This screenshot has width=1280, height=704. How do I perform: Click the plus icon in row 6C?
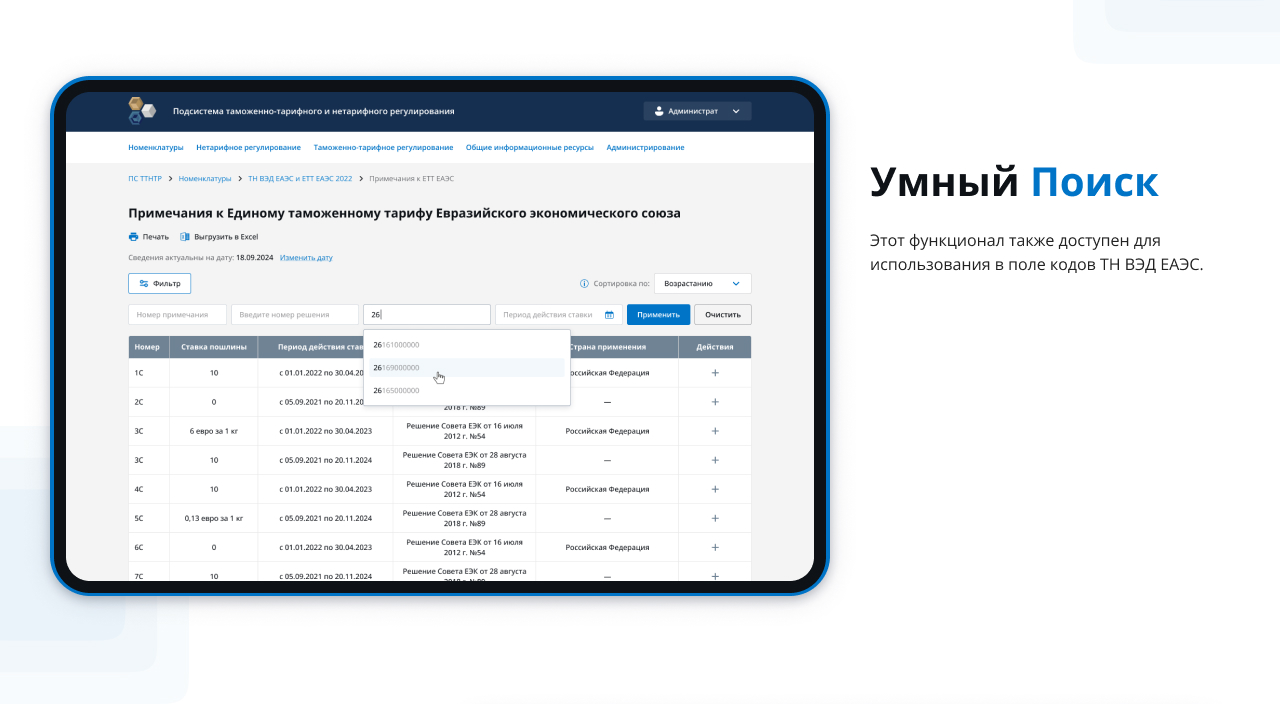(715, 548)
